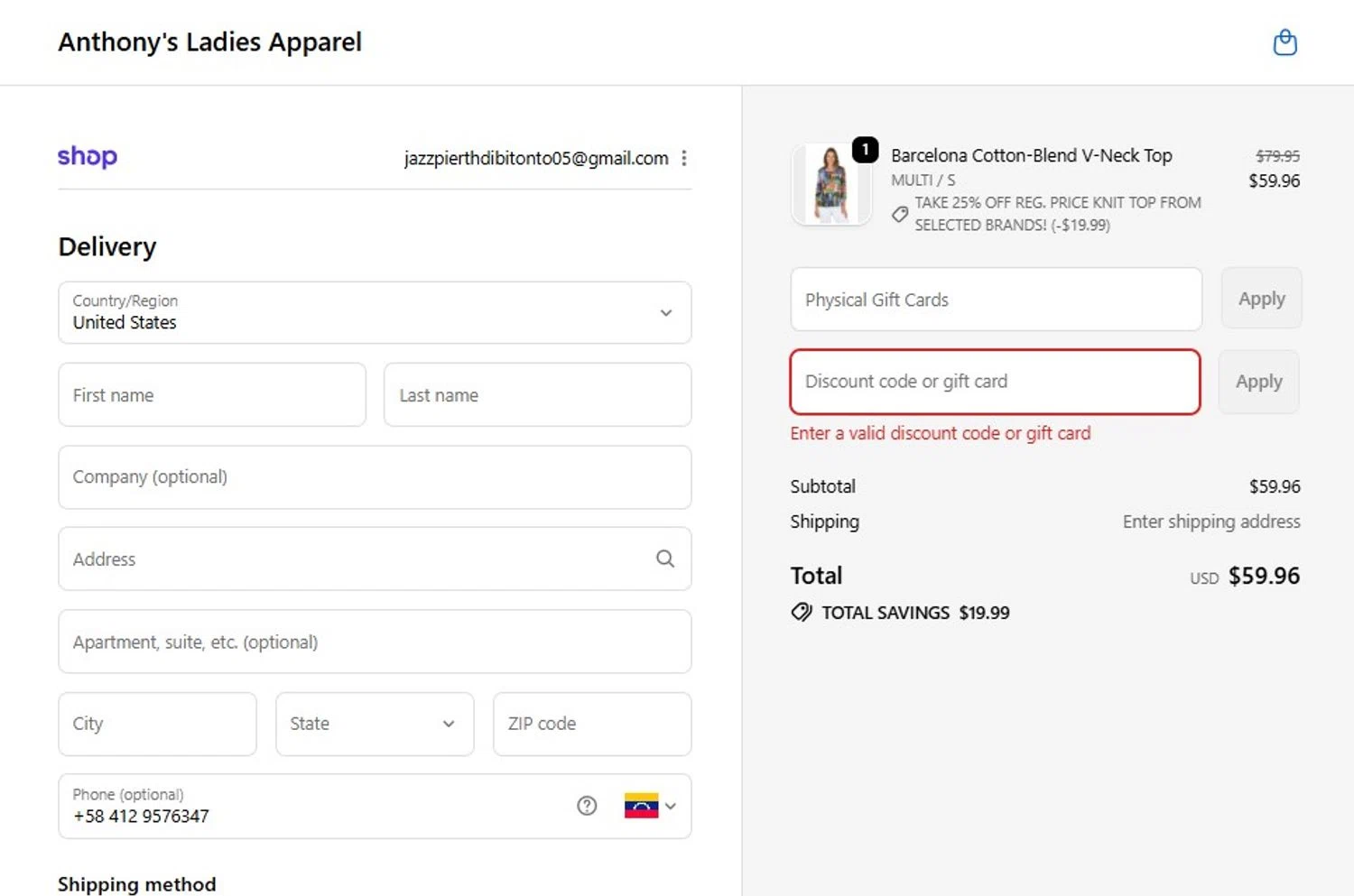1354x896 pixels.
Task: Expand the Country/Region dropdown
Action: point(375,312)
